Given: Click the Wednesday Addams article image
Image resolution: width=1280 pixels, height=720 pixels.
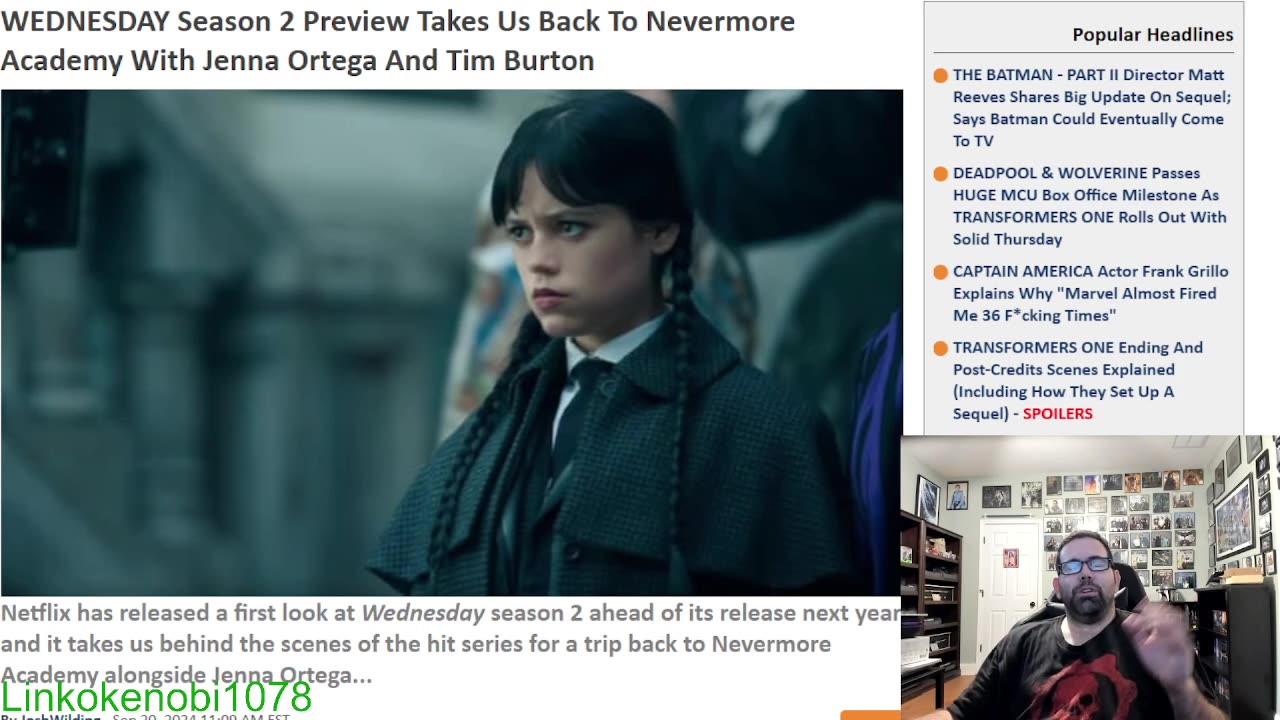Looking at the screenshot, I should (x=451, y=342).
